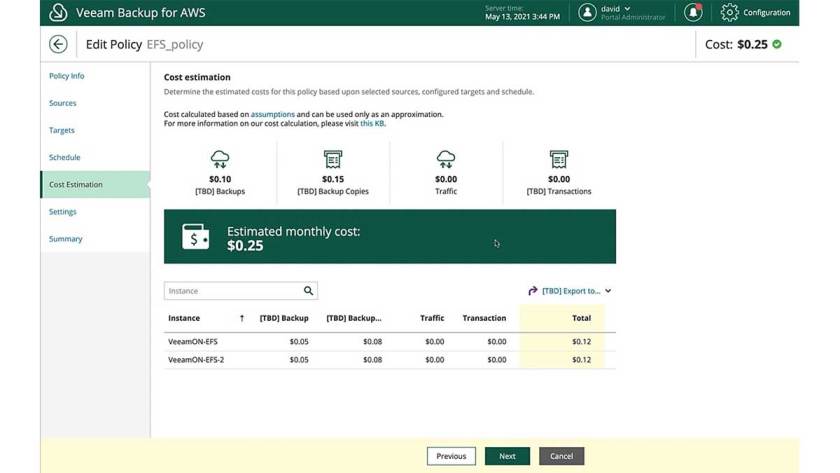Click the Backup Copies receipt icon
Image resolution: width=840 pixels, height=473 pixels.
(333, 159)
